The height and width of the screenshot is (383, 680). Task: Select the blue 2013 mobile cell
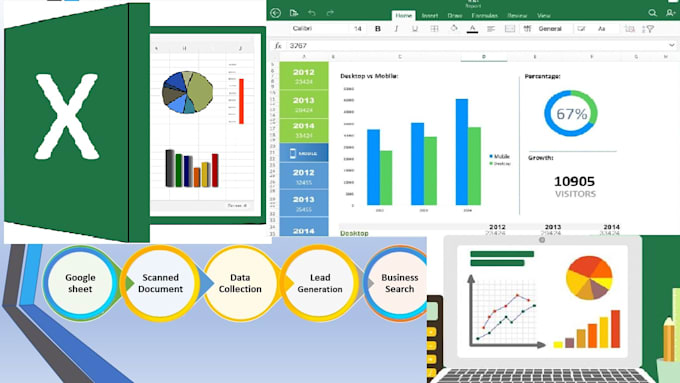(304, 203)
